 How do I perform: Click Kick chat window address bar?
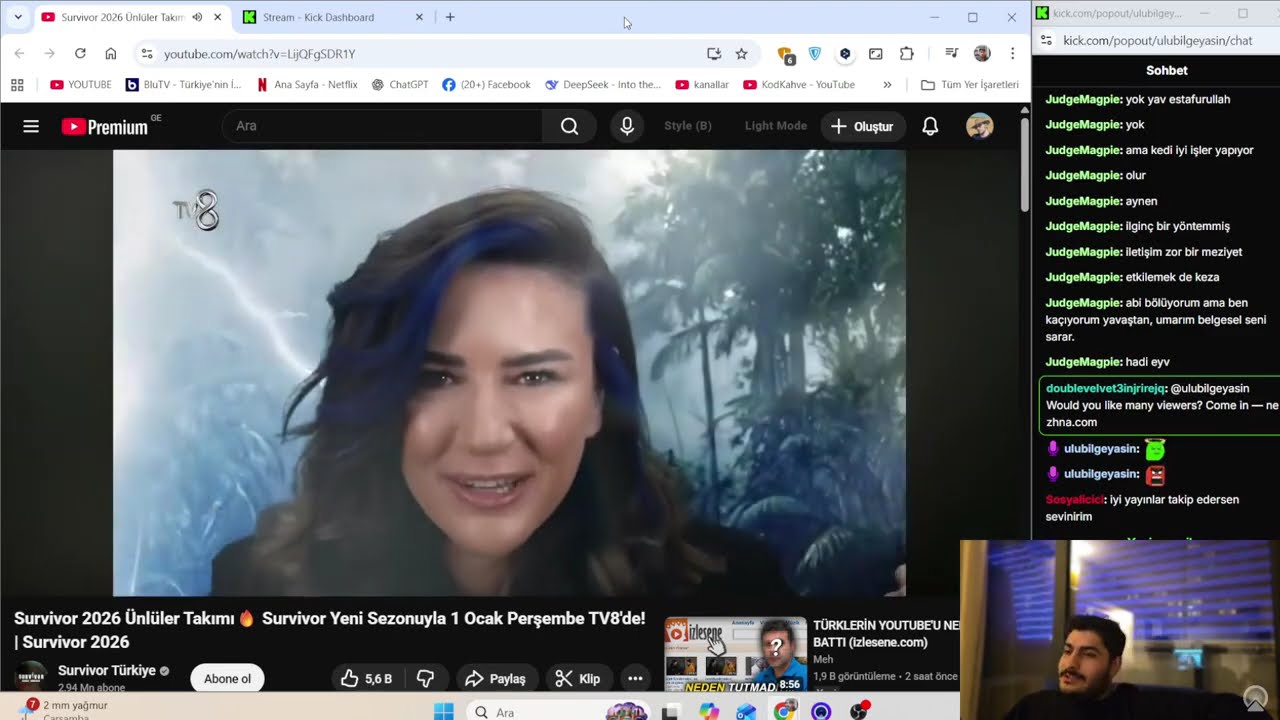coord(1158,41)
